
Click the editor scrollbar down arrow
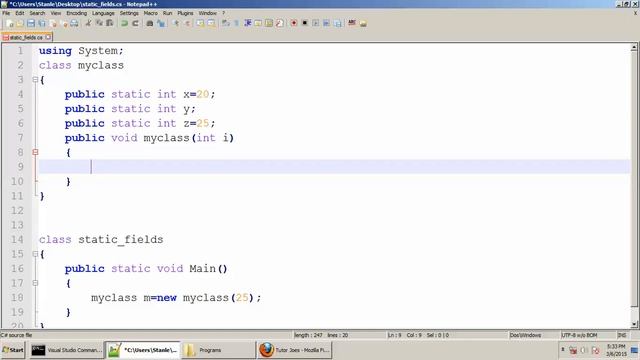[x=634, y=324]
